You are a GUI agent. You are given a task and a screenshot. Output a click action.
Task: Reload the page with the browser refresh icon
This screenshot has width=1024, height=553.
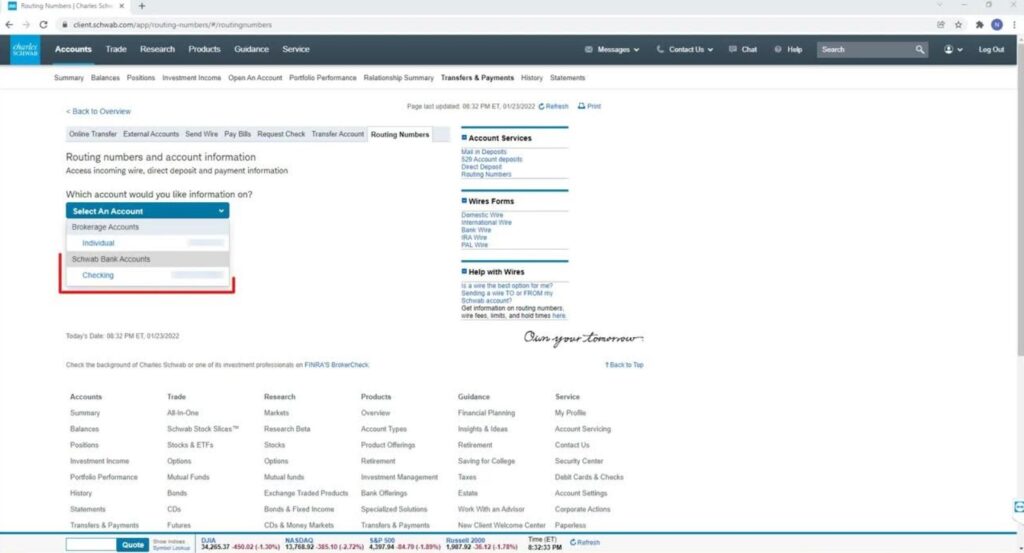pos(43,25)
